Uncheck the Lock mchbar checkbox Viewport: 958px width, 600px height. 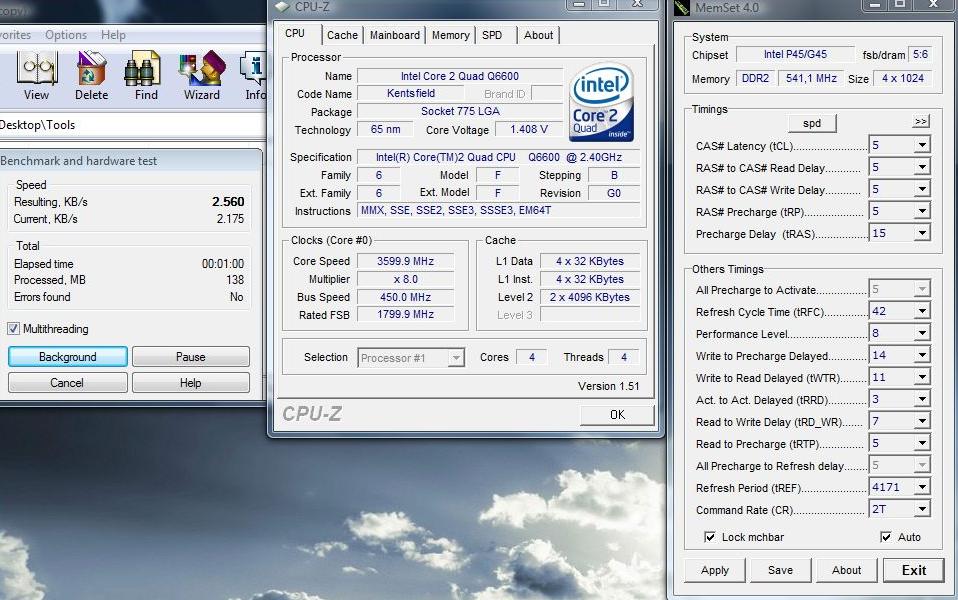(x=710, y=538)
